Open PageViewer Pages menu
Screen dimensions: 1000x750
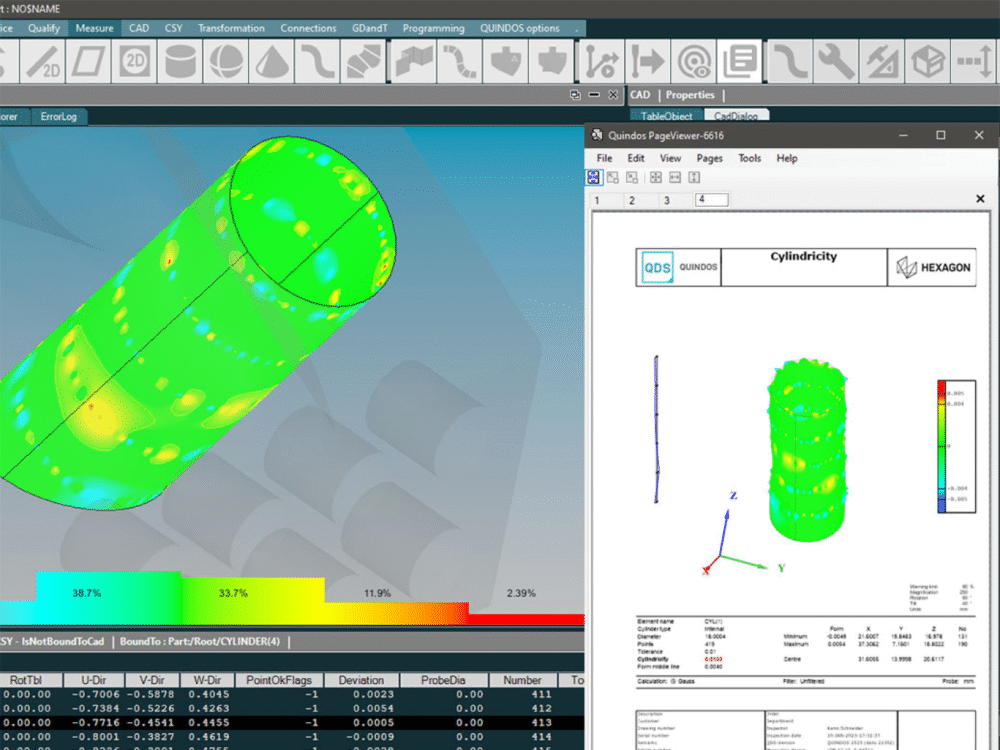[709, 158]
